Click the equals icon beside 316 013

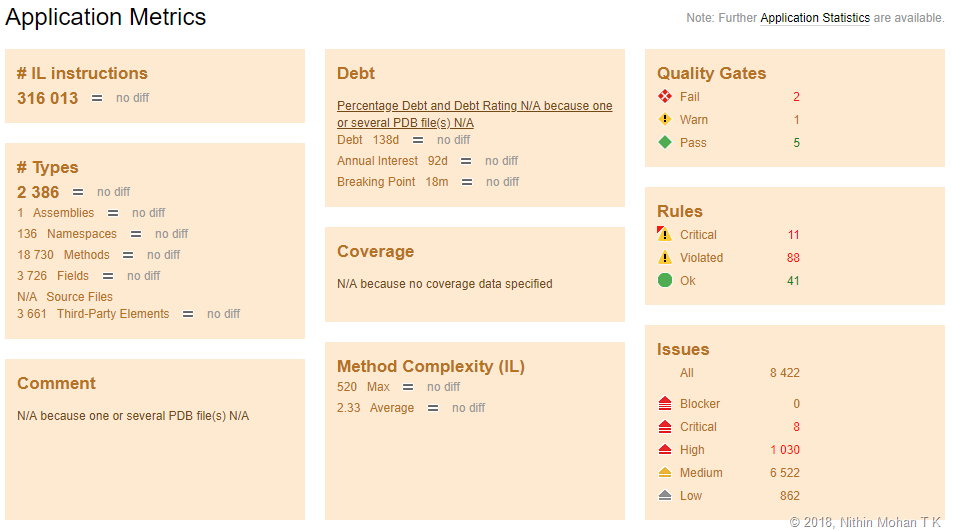pos(97,98)
